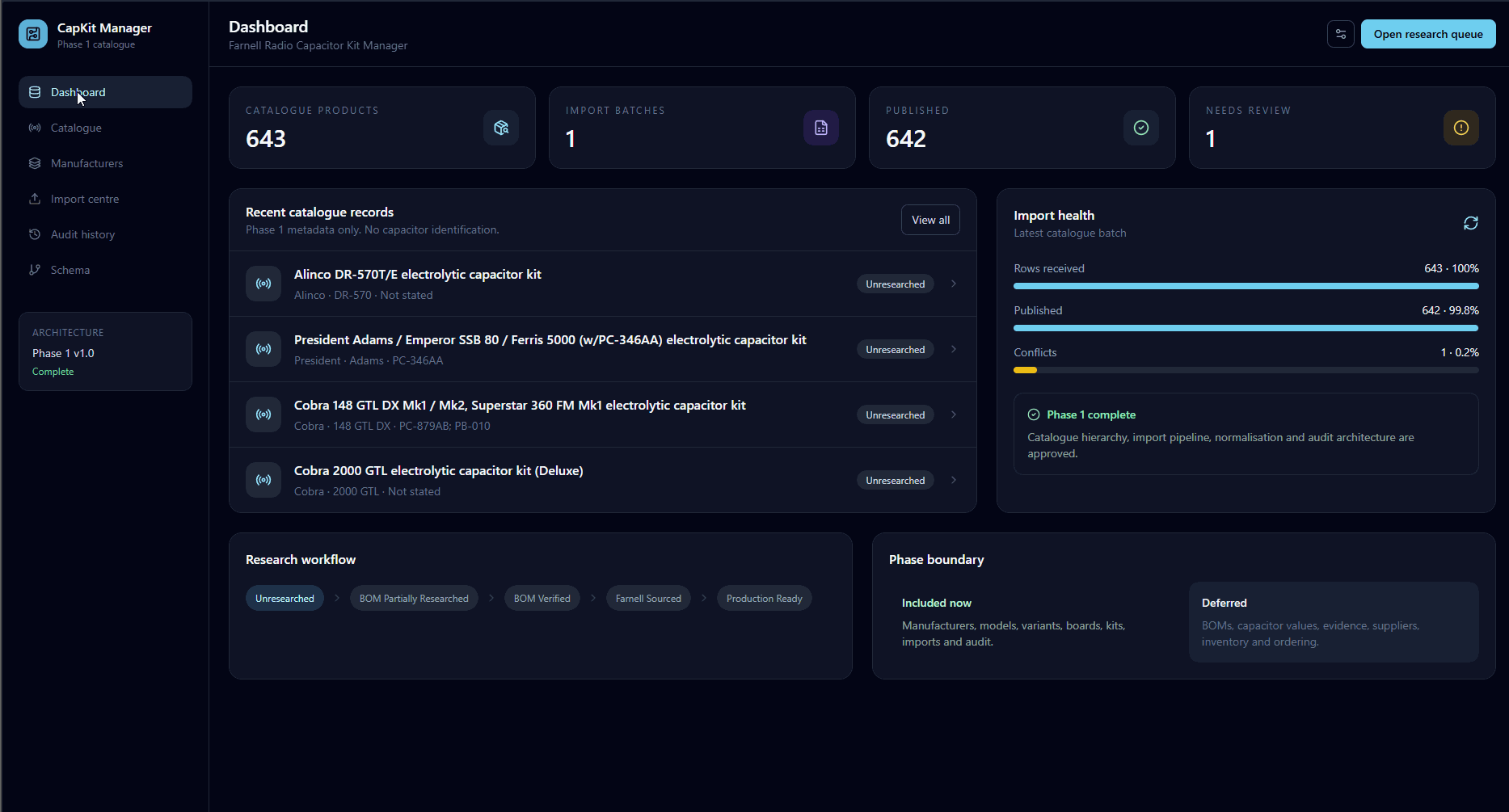Expand the President Adams row chevron
Viewport: 1509px width, 812px height.
[x=954, y=349]
